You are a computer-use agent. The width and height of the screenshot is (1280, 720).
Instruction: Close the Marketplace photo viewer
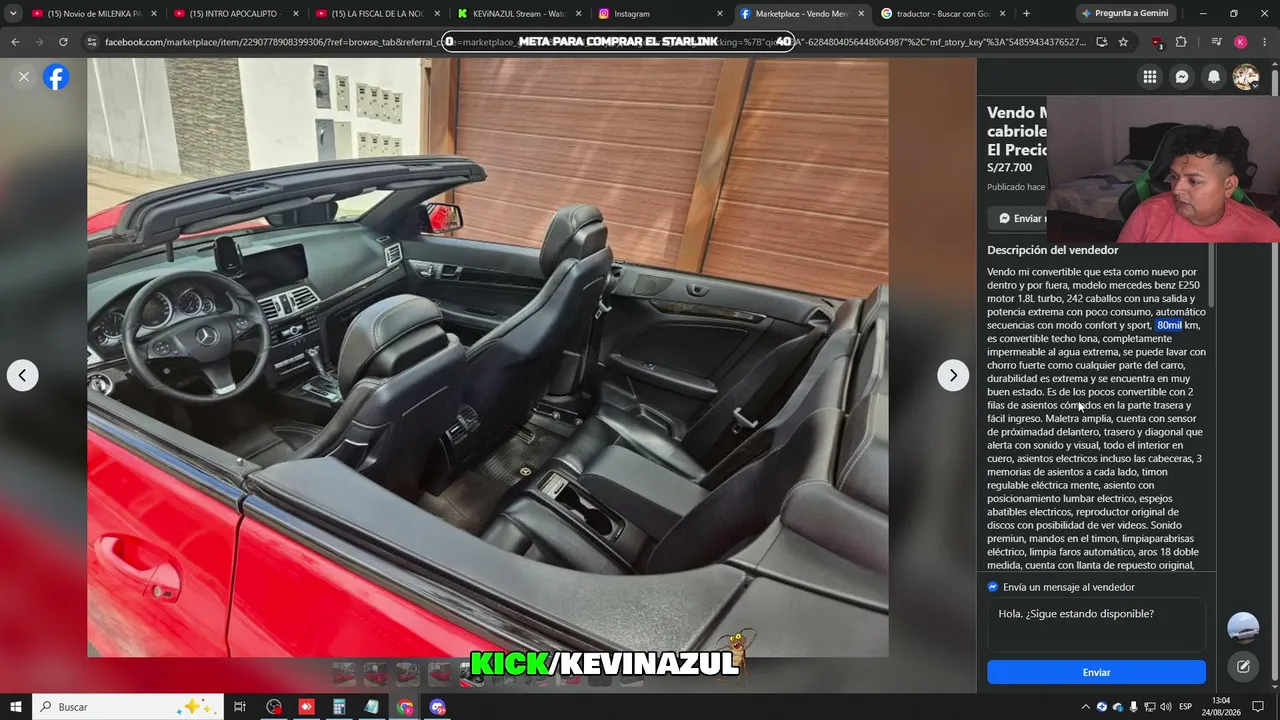pyautogui.click(x=24, y=77)
